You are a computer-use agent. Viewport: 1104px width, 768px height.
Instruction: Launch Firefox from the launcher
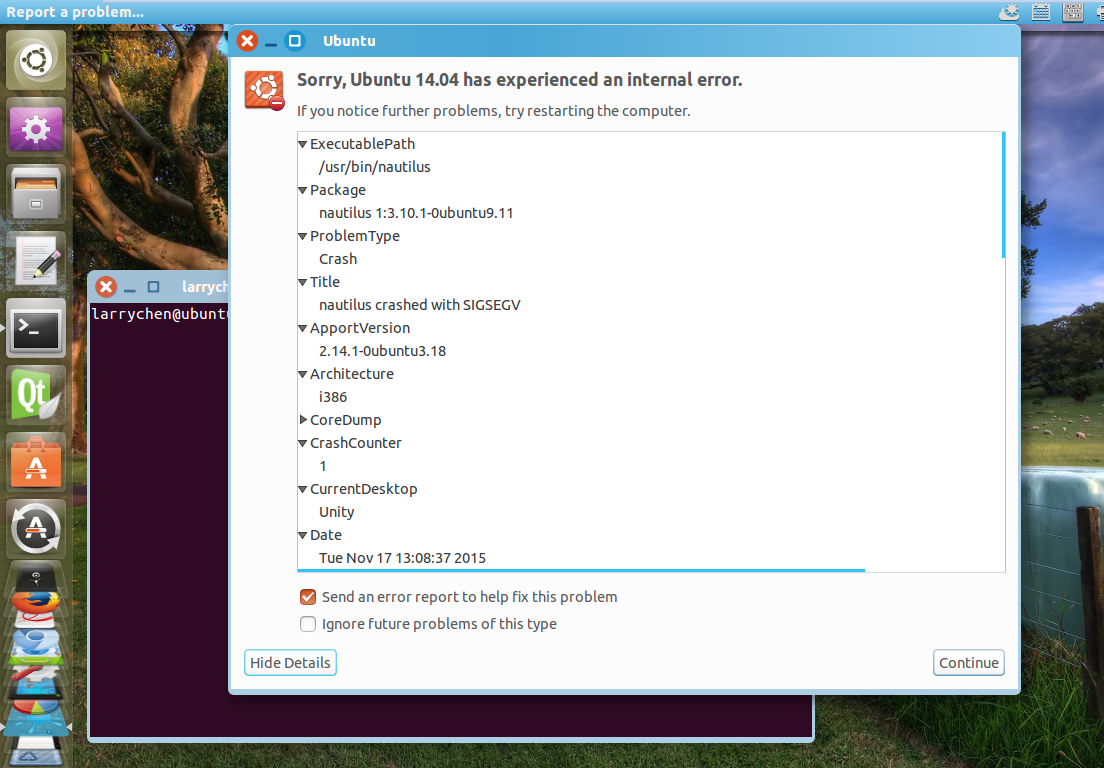(36, 604)
